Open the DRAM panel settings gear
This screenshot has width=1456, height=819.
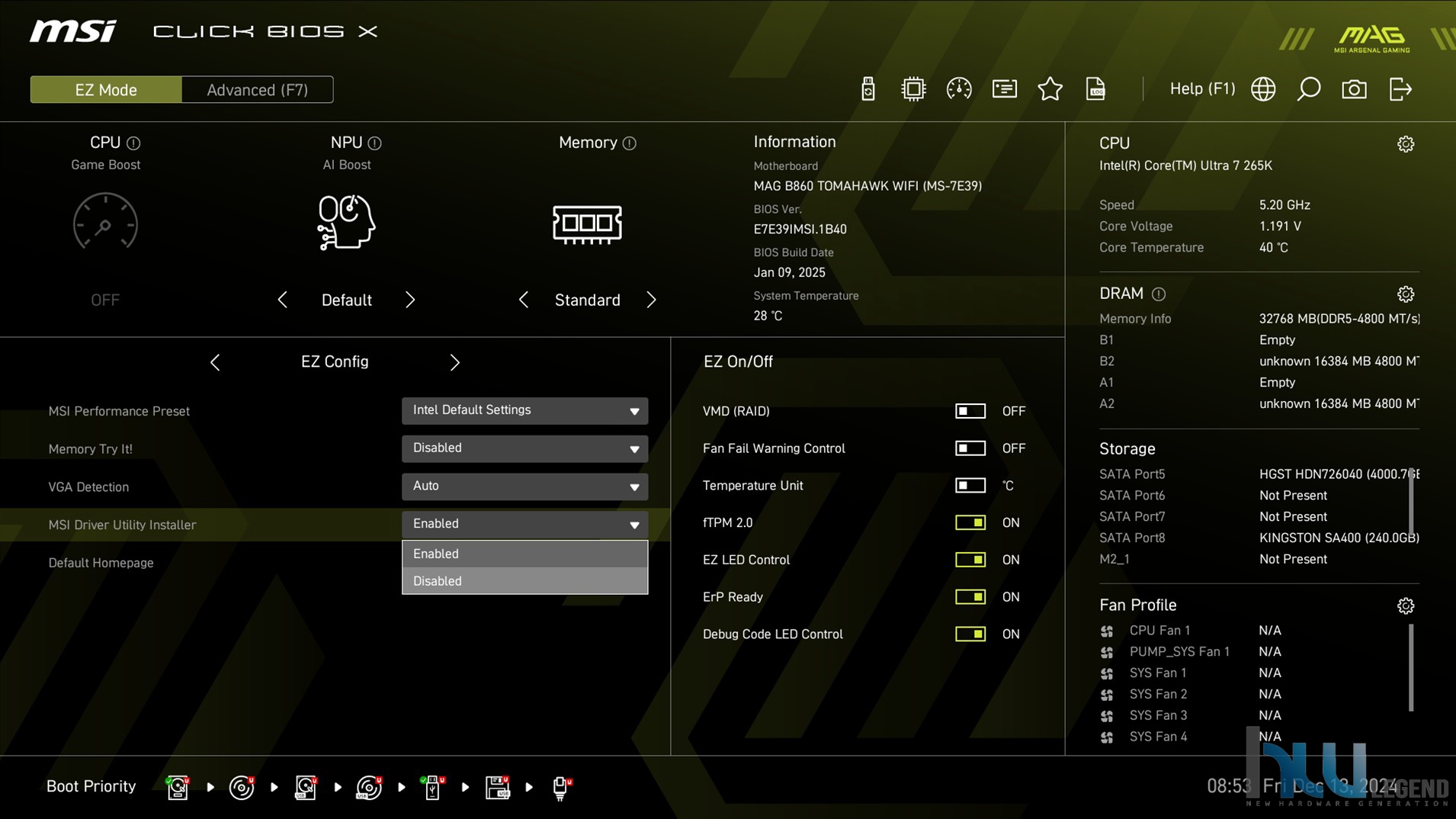pyautogui.click(x=1406, y=294)
